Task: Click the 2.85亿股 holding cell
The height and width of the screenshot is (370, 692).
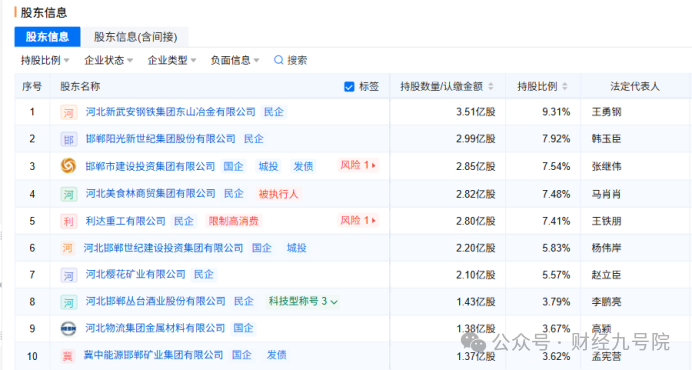Action: [x=476, y=166]
